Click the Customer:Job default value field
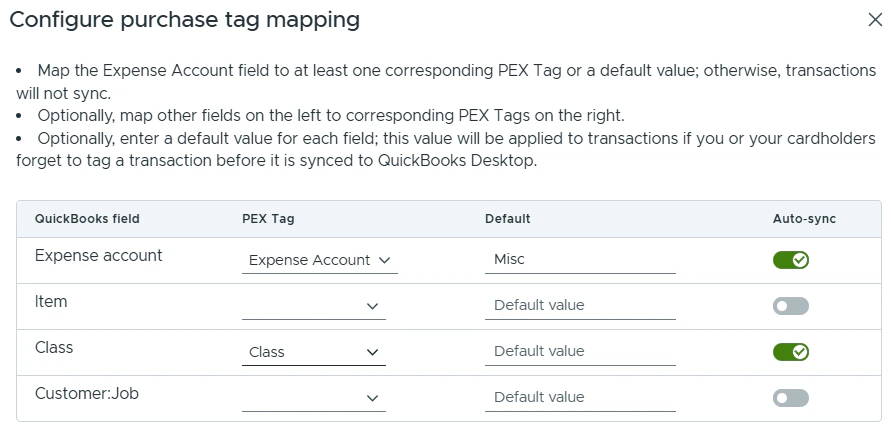This screenshot has height=429, width=891. 580,397
